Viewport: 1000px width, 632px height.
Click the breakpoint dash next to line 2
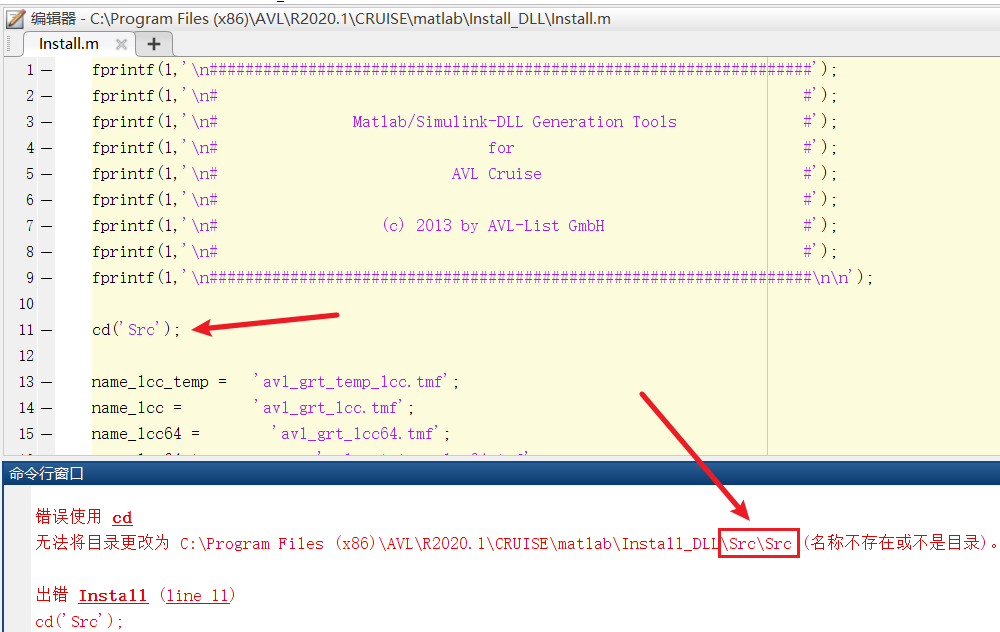46,95
